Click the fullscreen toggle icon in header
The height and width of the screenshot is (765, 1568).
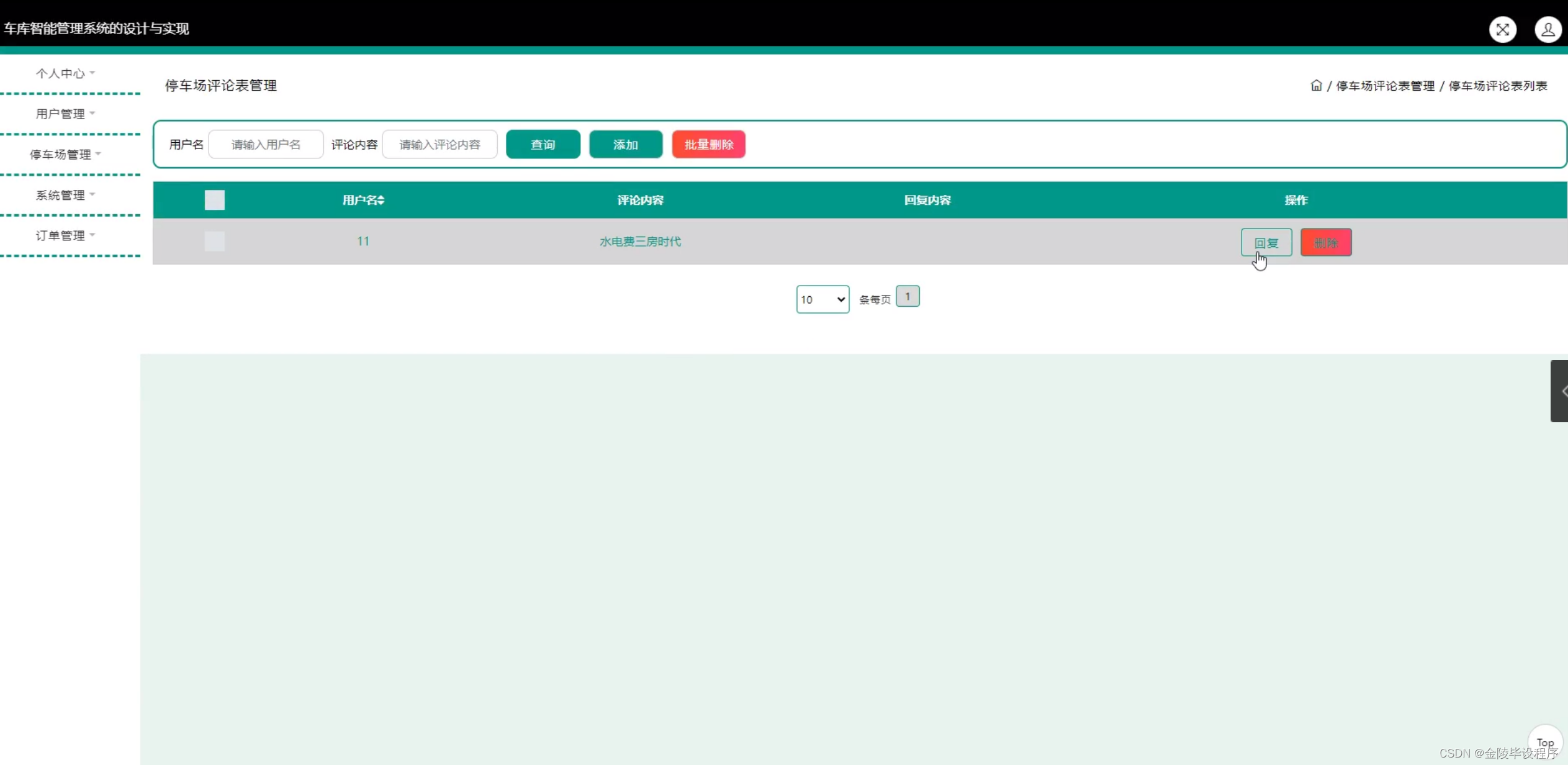1502,29
